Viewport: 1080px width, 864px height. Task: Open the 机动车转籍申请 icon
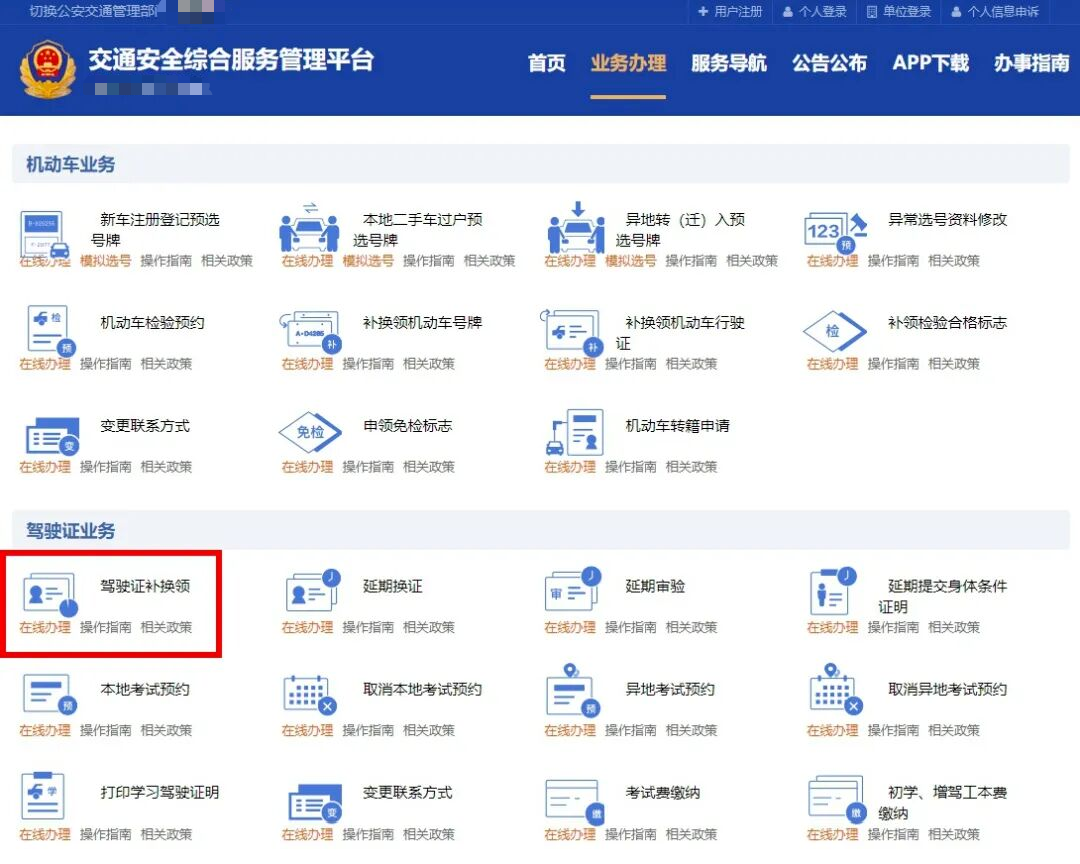coord(574,432)
